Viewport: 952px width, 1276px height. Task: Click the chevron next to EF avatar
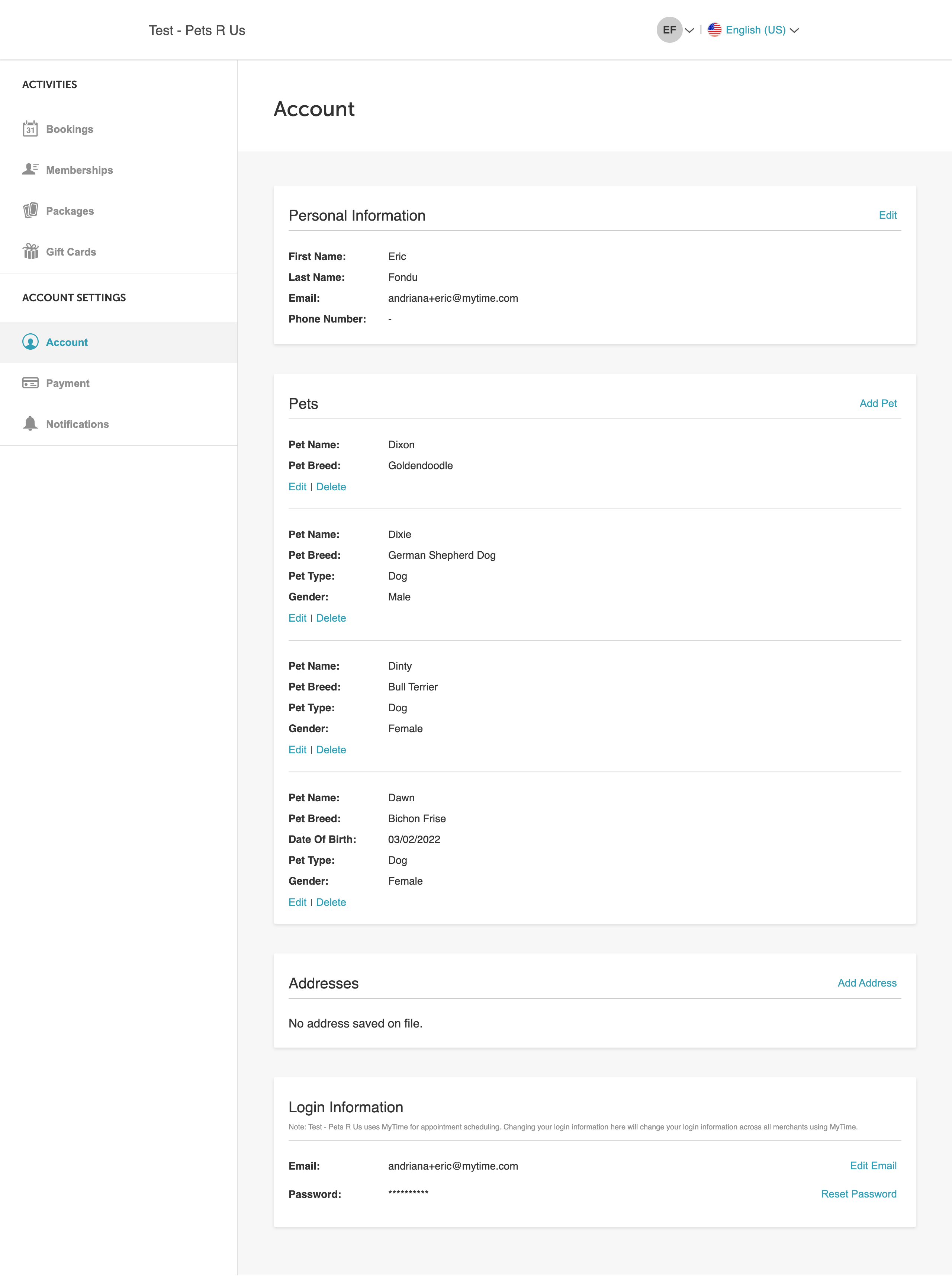(689, 31)
